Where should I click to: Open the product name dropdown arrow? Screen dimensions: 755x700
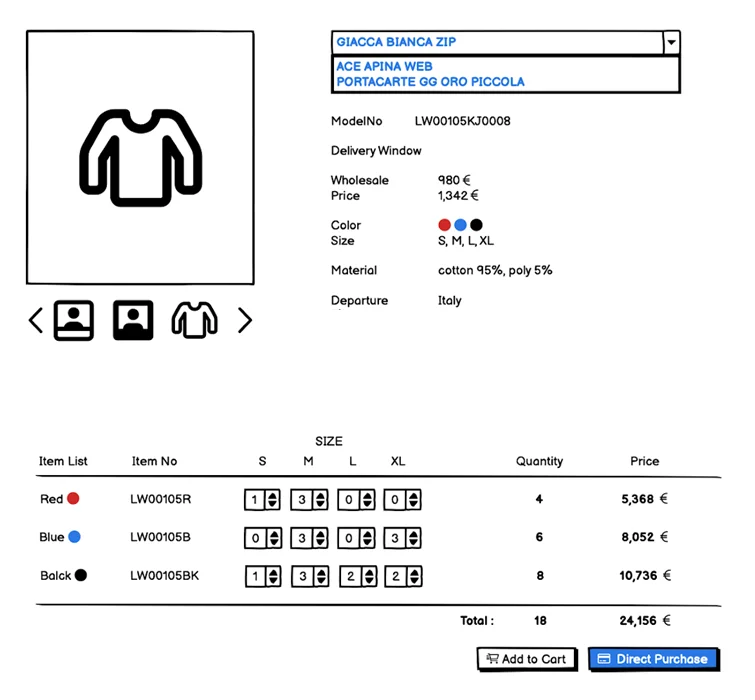coord(671,42)
